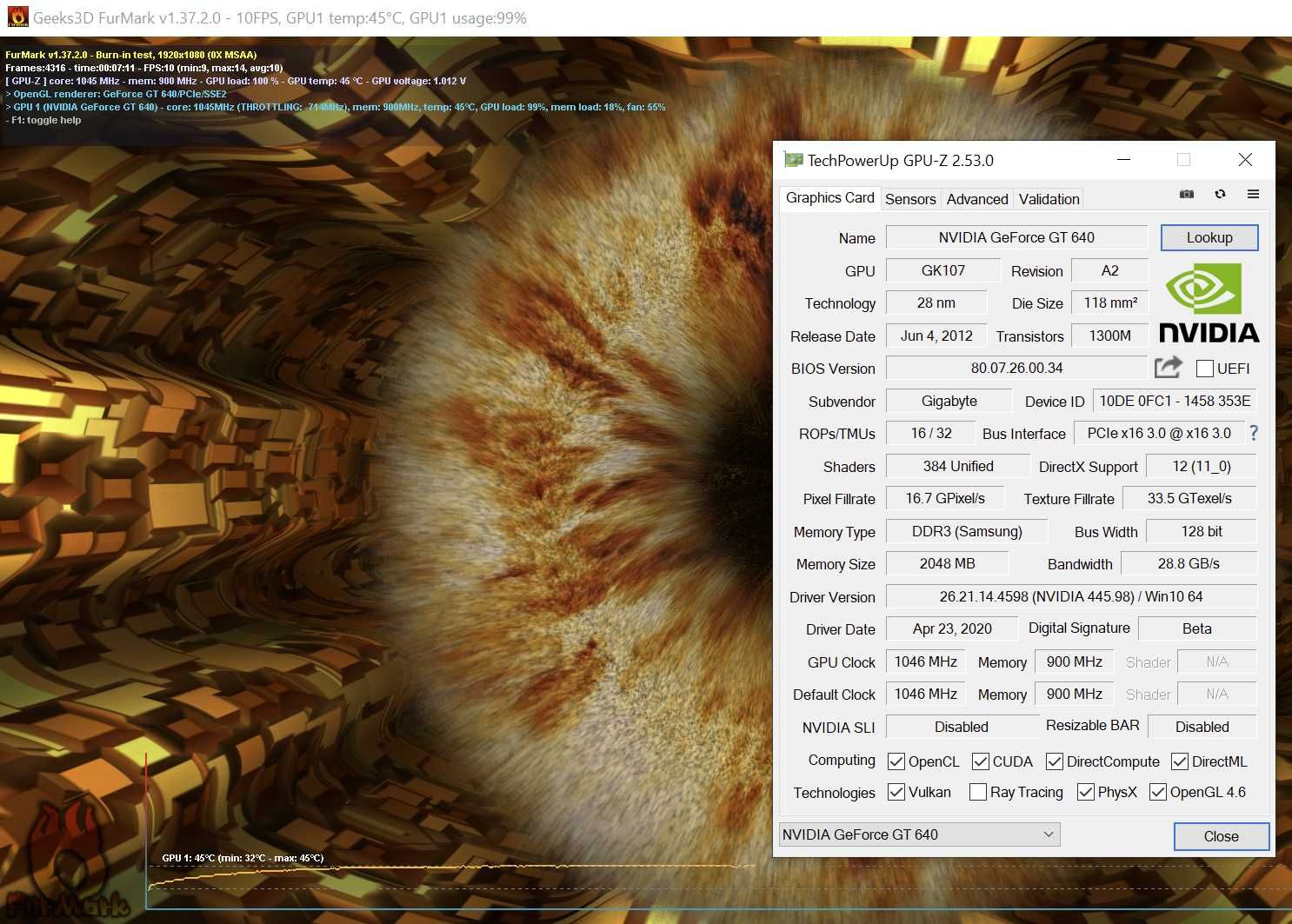Click the Revision value A2
Viewport: 1292px width, 924px height.
point(1109,270)
